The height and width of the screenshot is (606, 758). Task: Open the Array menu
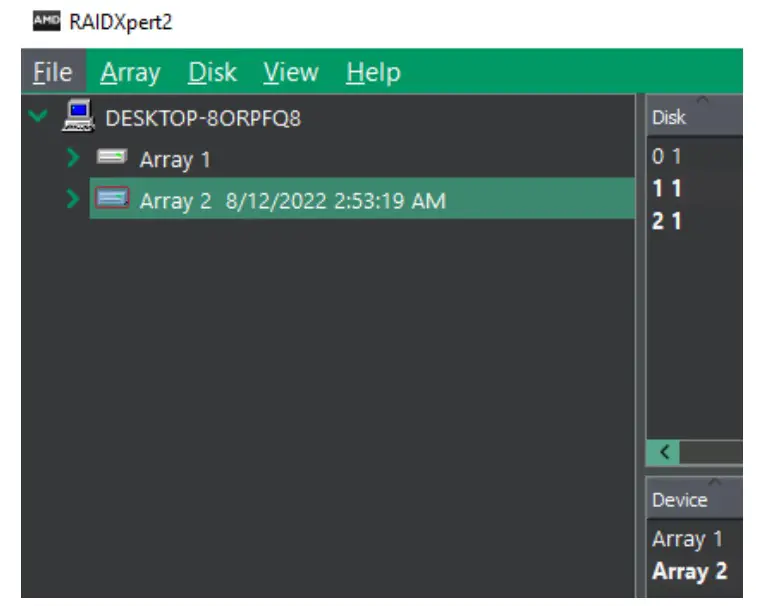130,73
